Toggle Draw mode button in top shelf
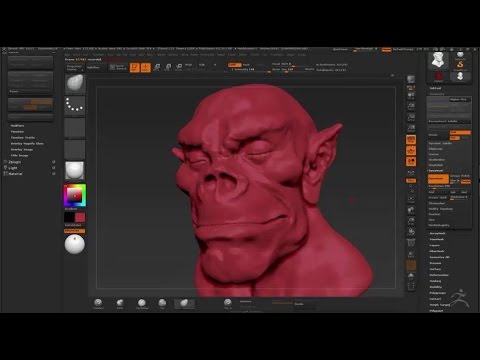 click(146, 68)
